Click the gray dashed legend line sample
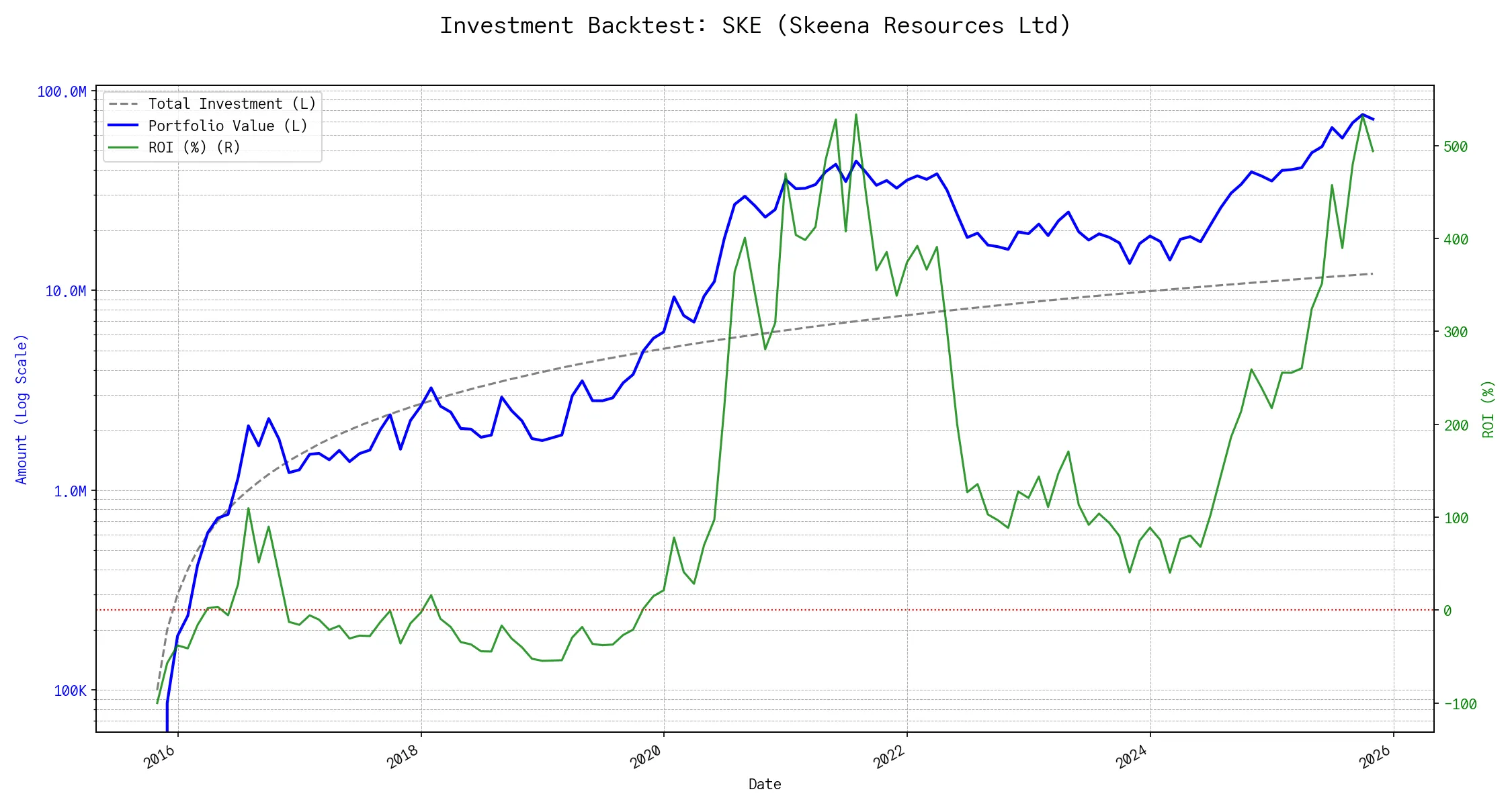The image size is (1512, 806). pos(123,104)
